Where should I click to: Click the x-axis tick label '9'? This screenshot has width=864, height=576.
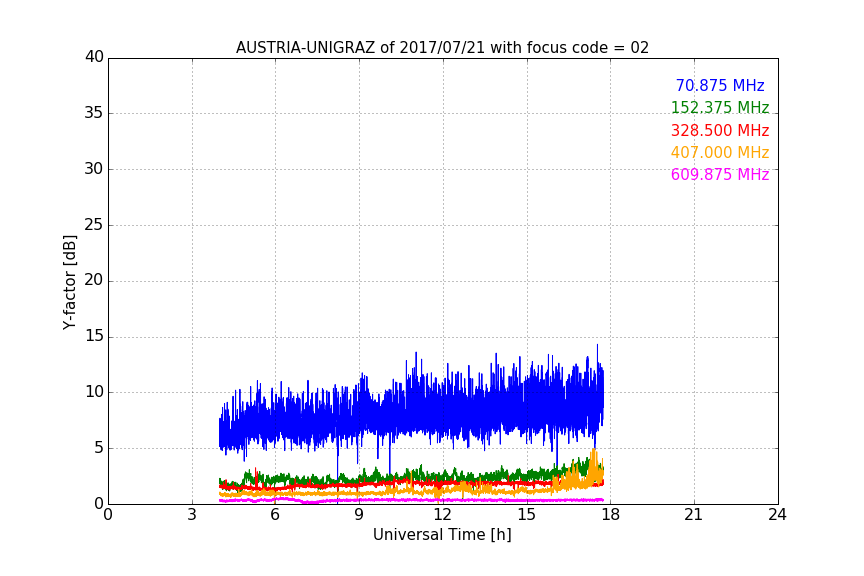(359, 515)
